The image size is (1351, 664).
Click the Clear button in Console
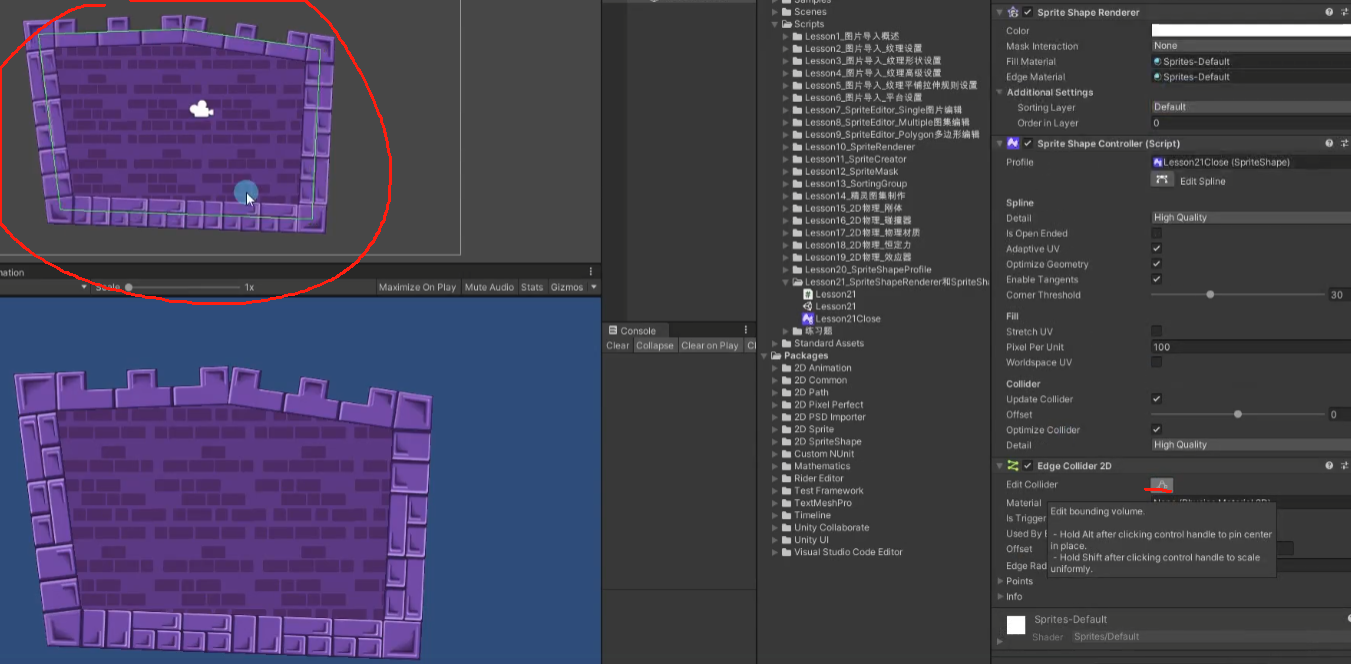tap(617, 345)
